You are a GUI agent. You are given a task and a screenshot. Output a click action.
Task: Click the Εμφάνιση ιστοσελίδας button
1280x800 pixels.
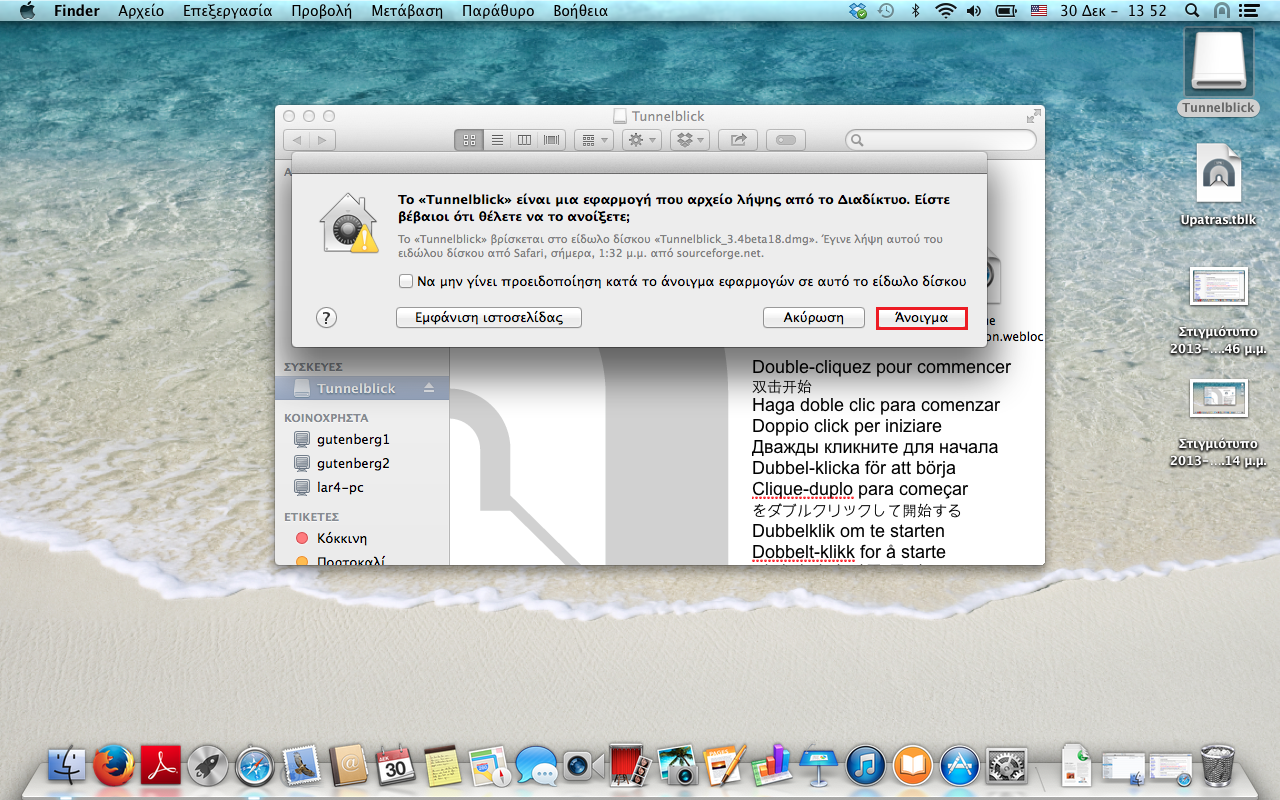[489, 317]
